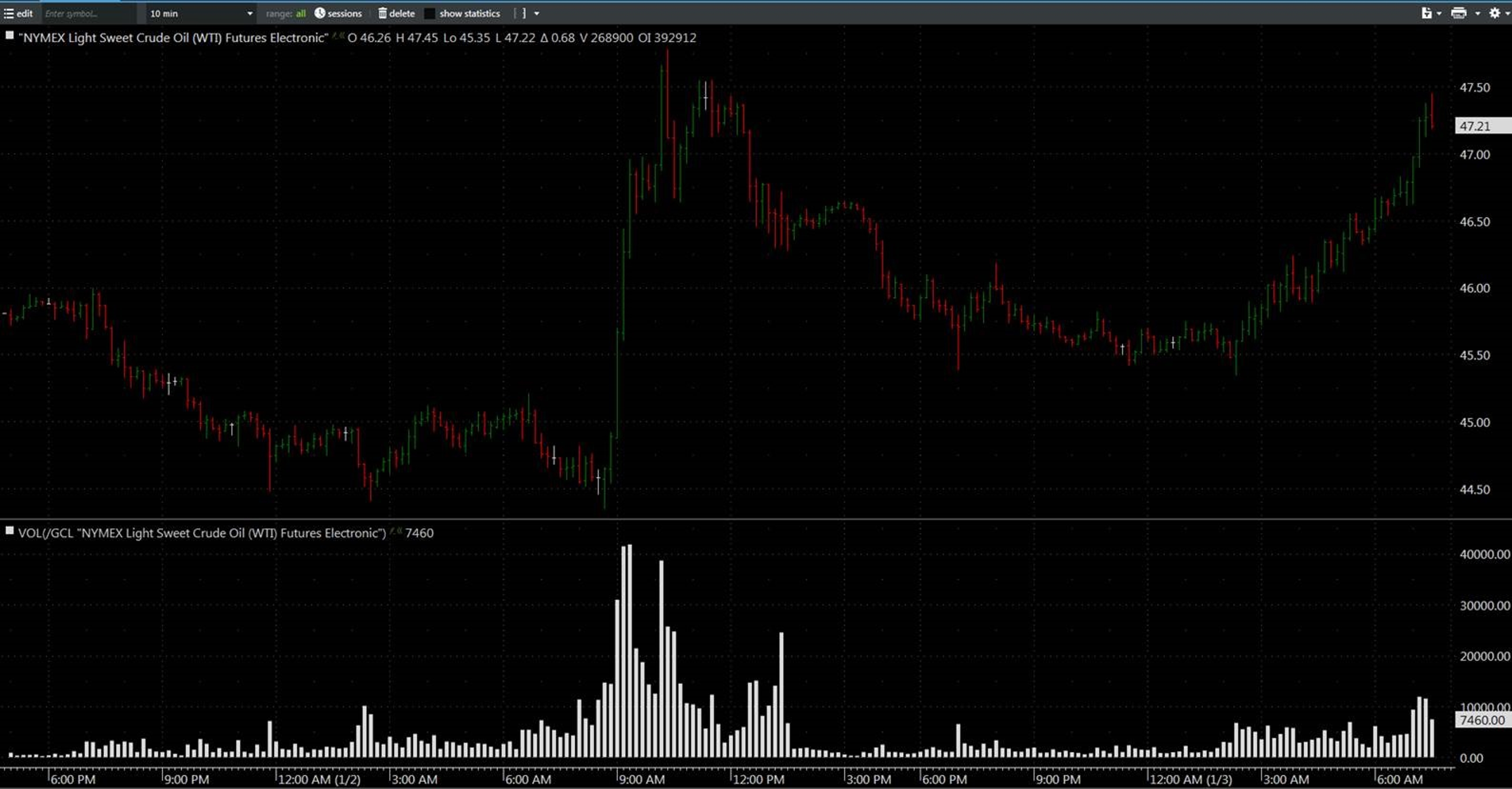Toggle the show statistics checkbox
1512x789 pixels.
pyautogui.click(x=430, y=13)
